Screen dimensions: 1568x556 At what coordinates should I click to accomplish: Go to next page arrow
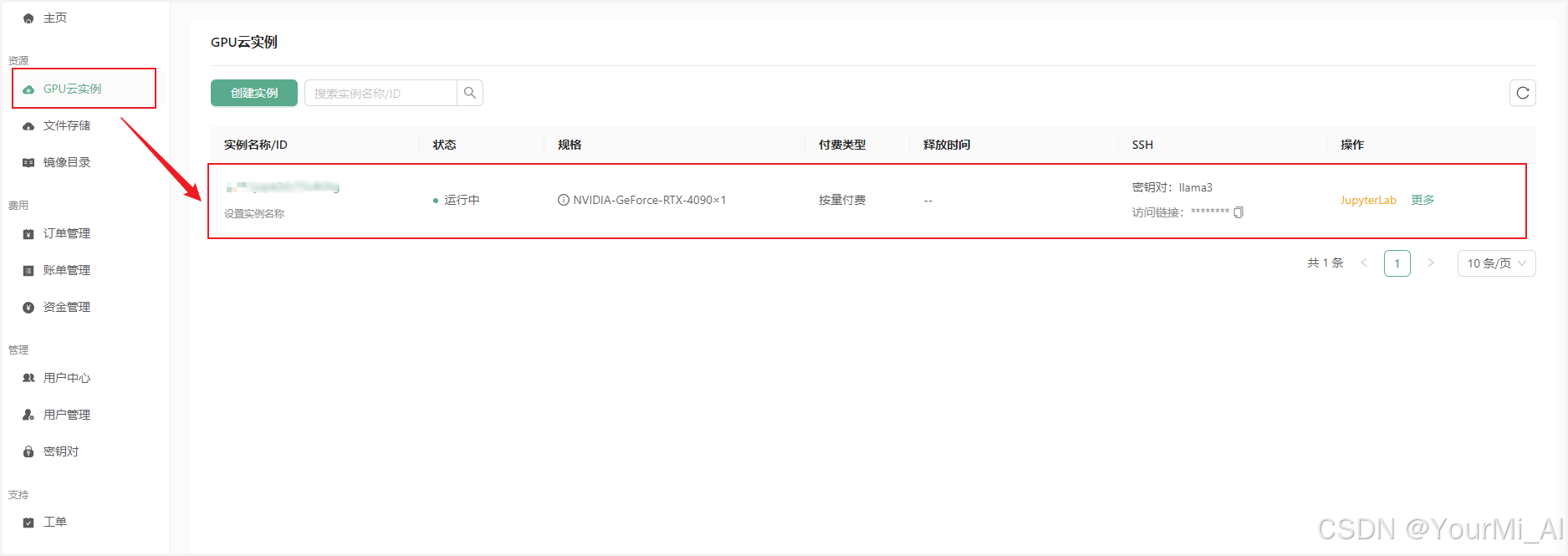coord(1431,263)
